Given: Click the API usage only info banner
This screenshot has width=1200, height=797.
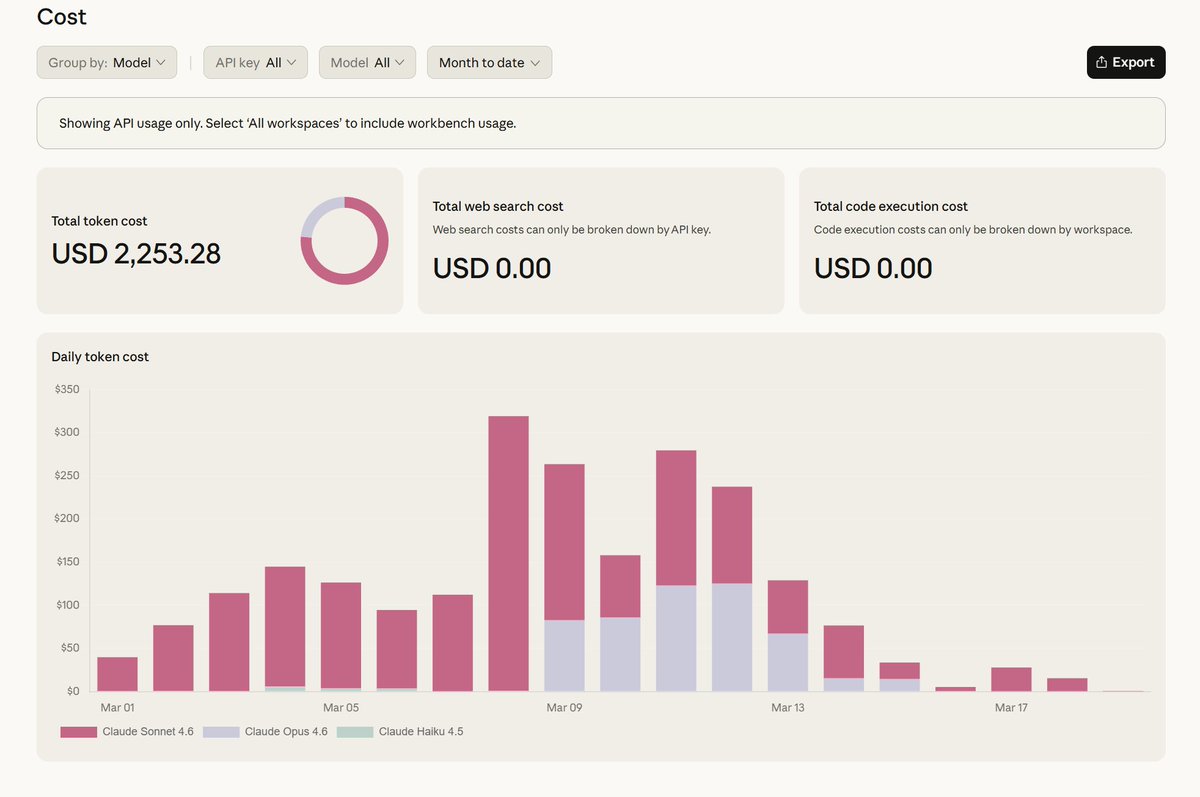Looking at the screenshot, I should [x=600, y=123].
